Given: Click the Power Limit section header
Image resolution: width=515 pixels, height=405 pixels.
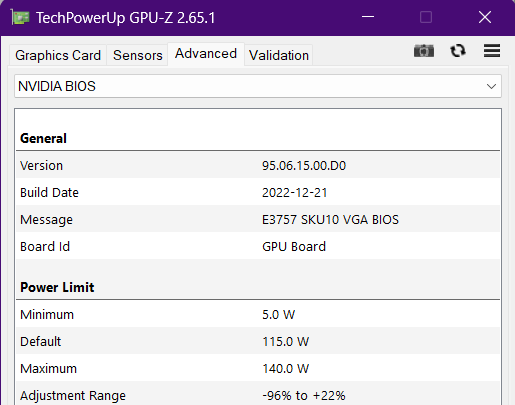Looking at the screenshot, I should (57, 287).
